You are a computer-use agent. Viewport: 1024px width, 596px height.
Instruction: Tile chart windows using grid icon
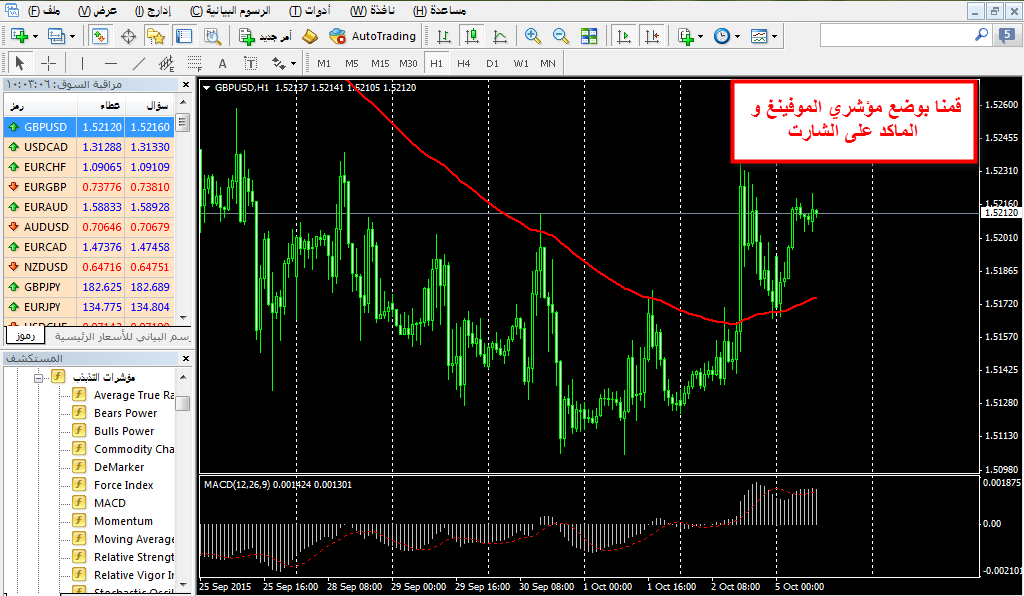589,37
